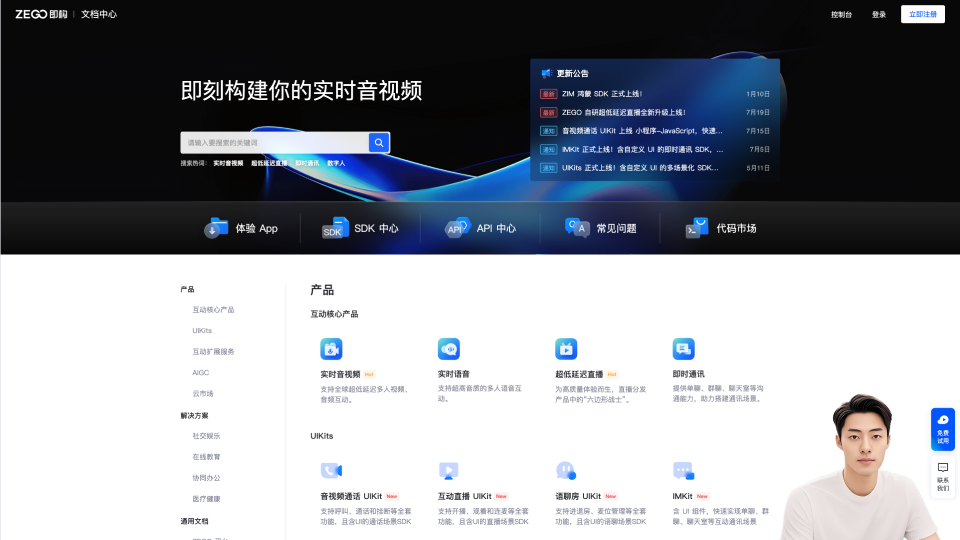
Task: Click the API 中心 cloud icon
Action: [x=457, y=228]
